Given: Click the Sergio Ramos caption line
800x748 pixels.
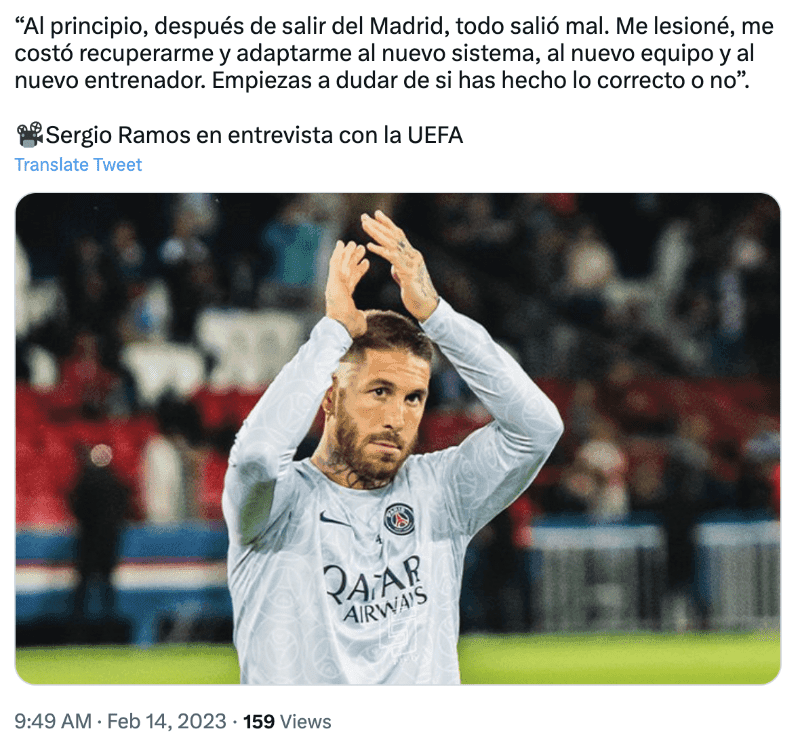Looking at the screenshot, I should click(240, 135).
